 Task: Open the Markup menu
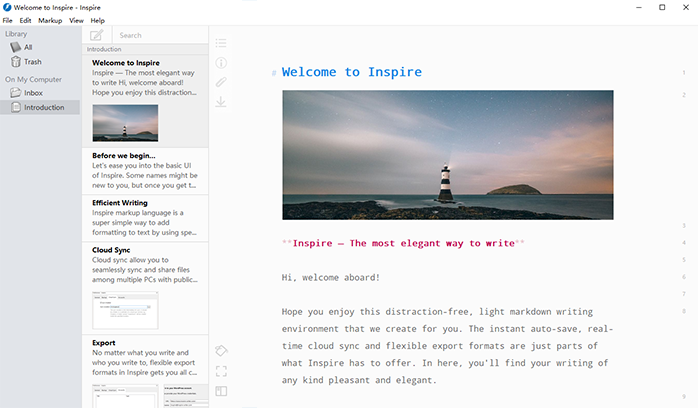pyautogui.click(x=50, y=20)
